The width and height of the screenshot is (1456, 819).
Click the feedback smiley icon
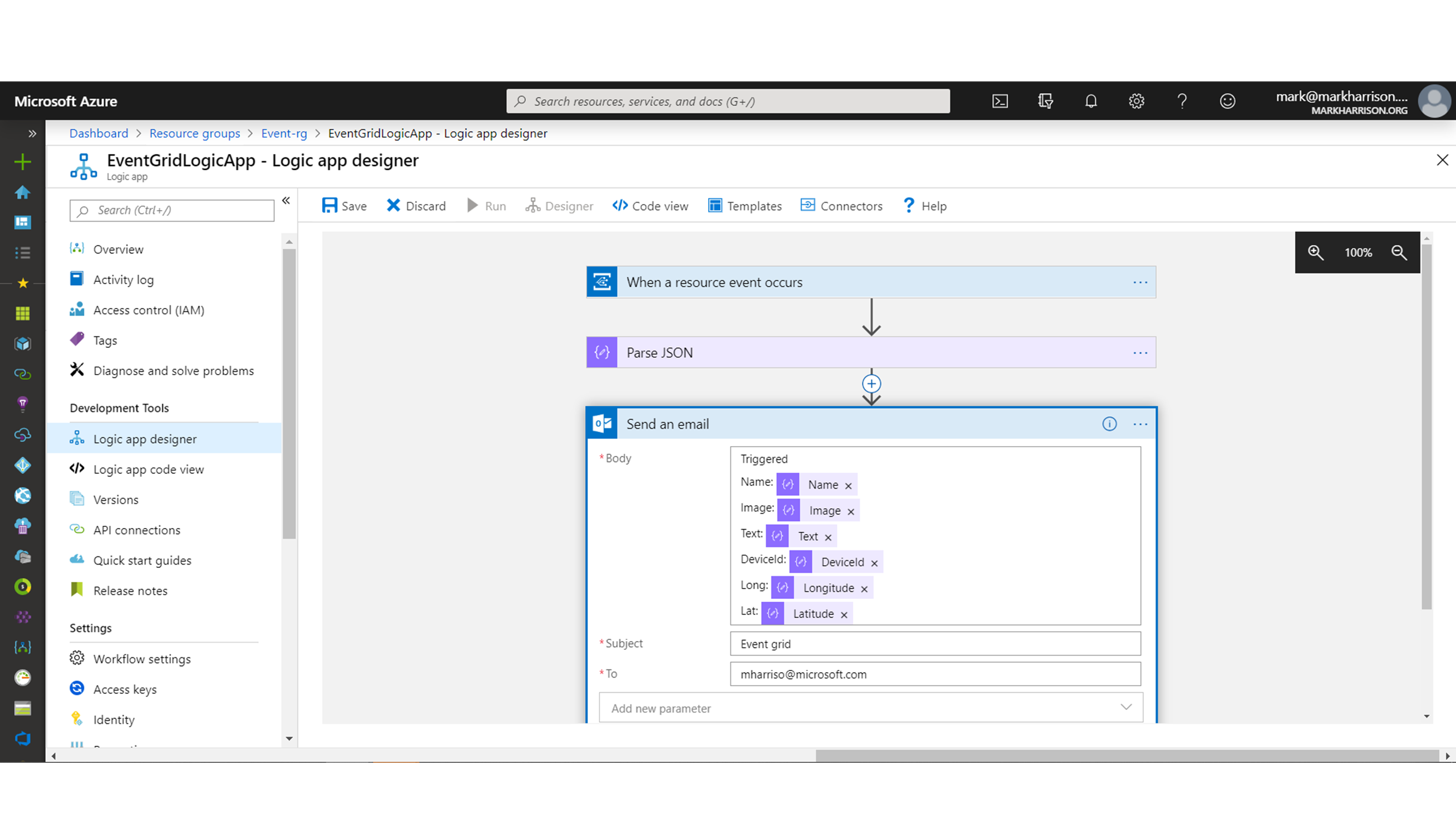tap(1227, 101)
